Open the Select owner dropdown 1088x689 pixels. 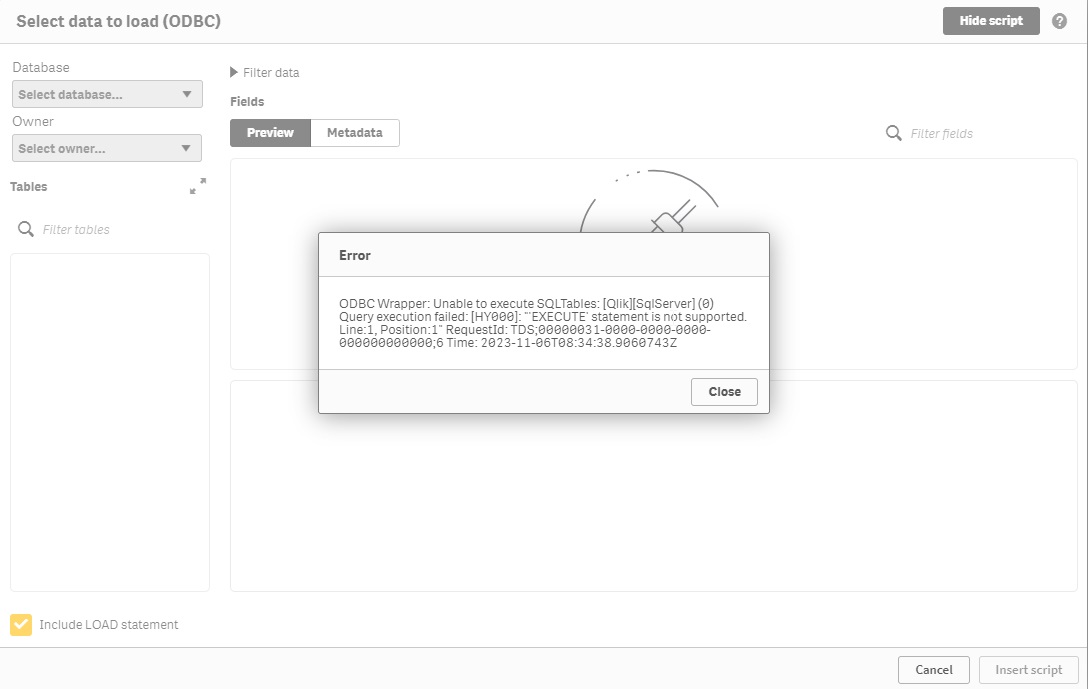107,149
